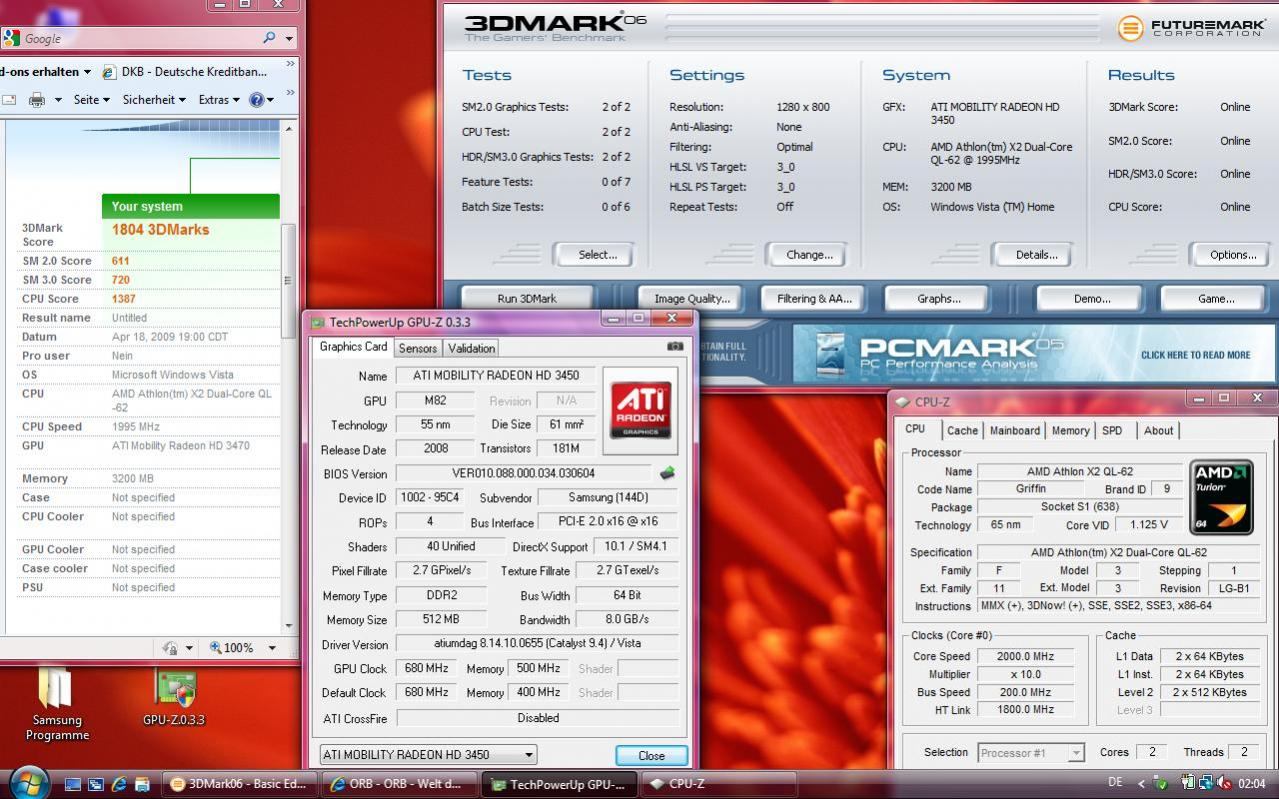The image size is (1279, 799).
Task: Click the Google search input field
Action: click(x=140, y=38)
